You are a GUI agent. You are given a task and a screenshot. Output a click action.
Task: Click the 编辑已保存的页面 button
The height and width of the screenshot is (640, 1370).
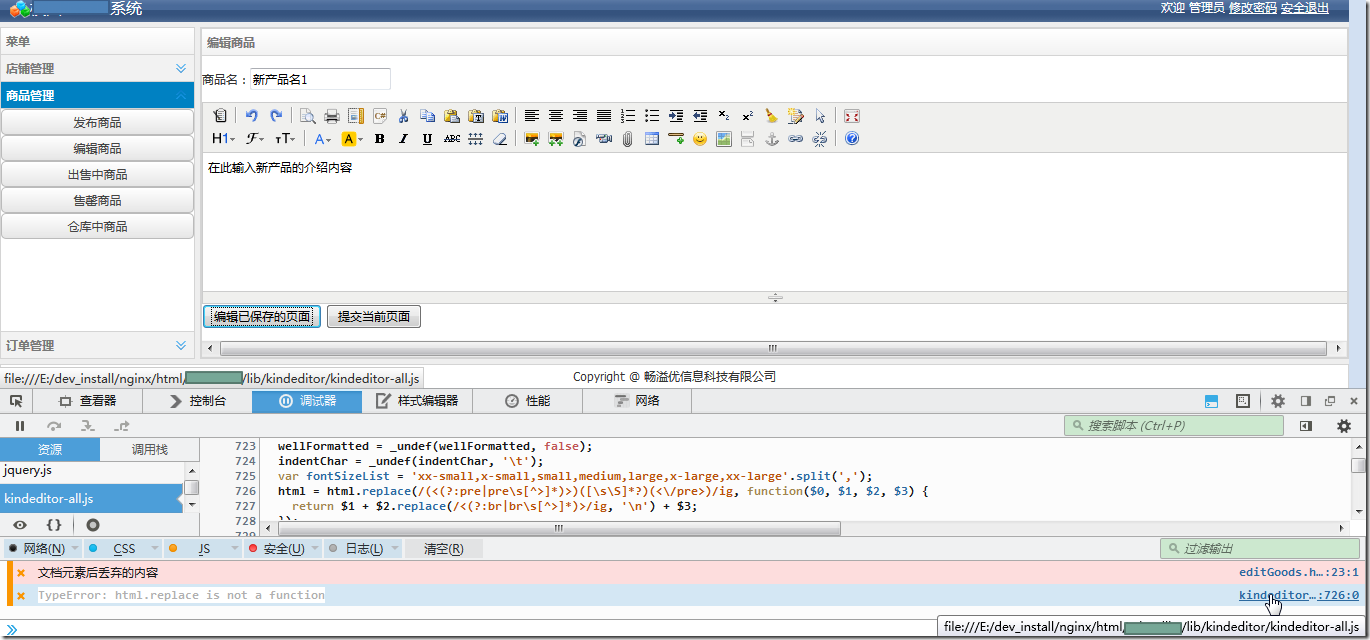[262, 317]
